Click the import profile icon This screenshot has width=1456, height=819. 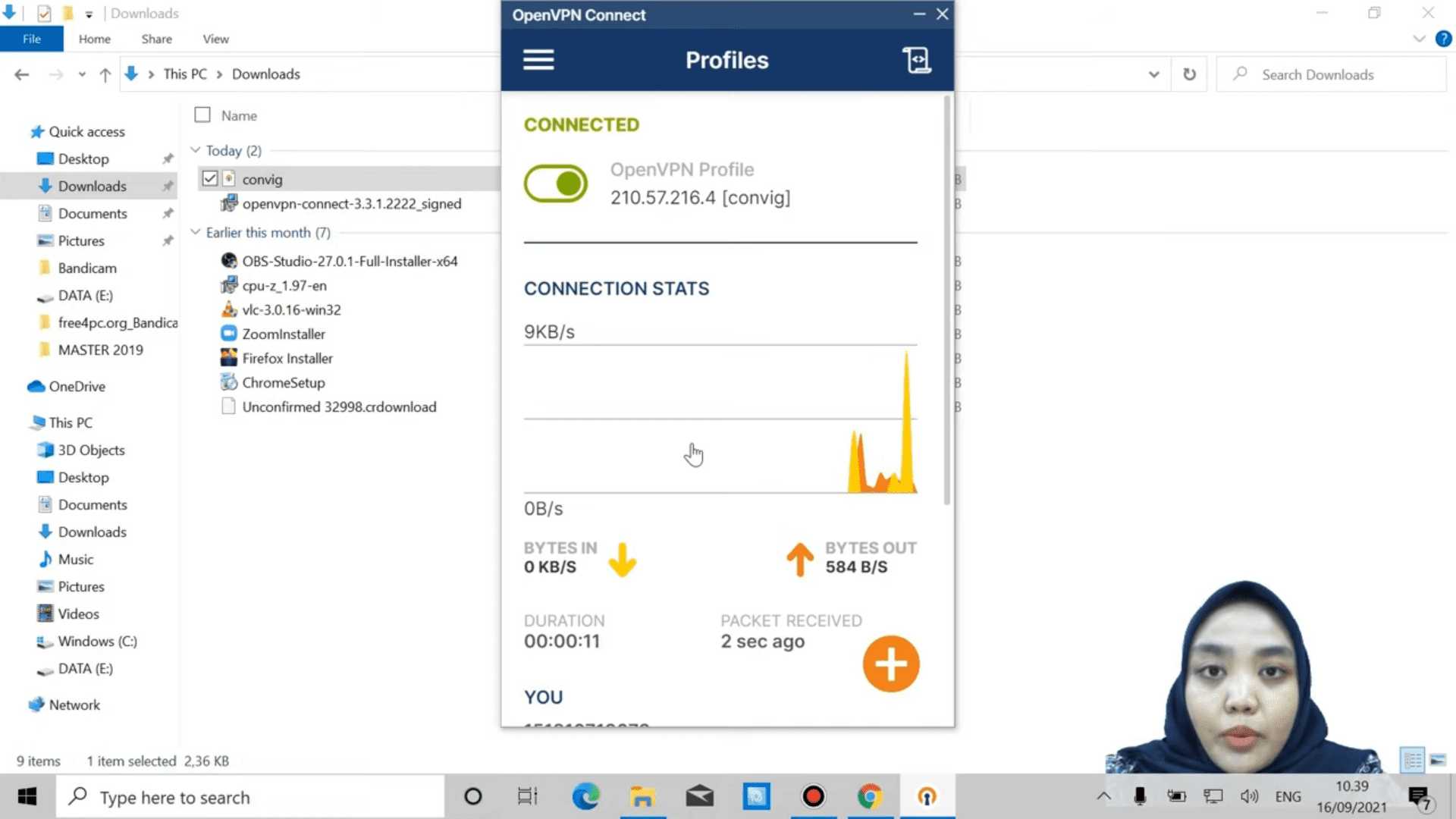[x=916, y=60]
